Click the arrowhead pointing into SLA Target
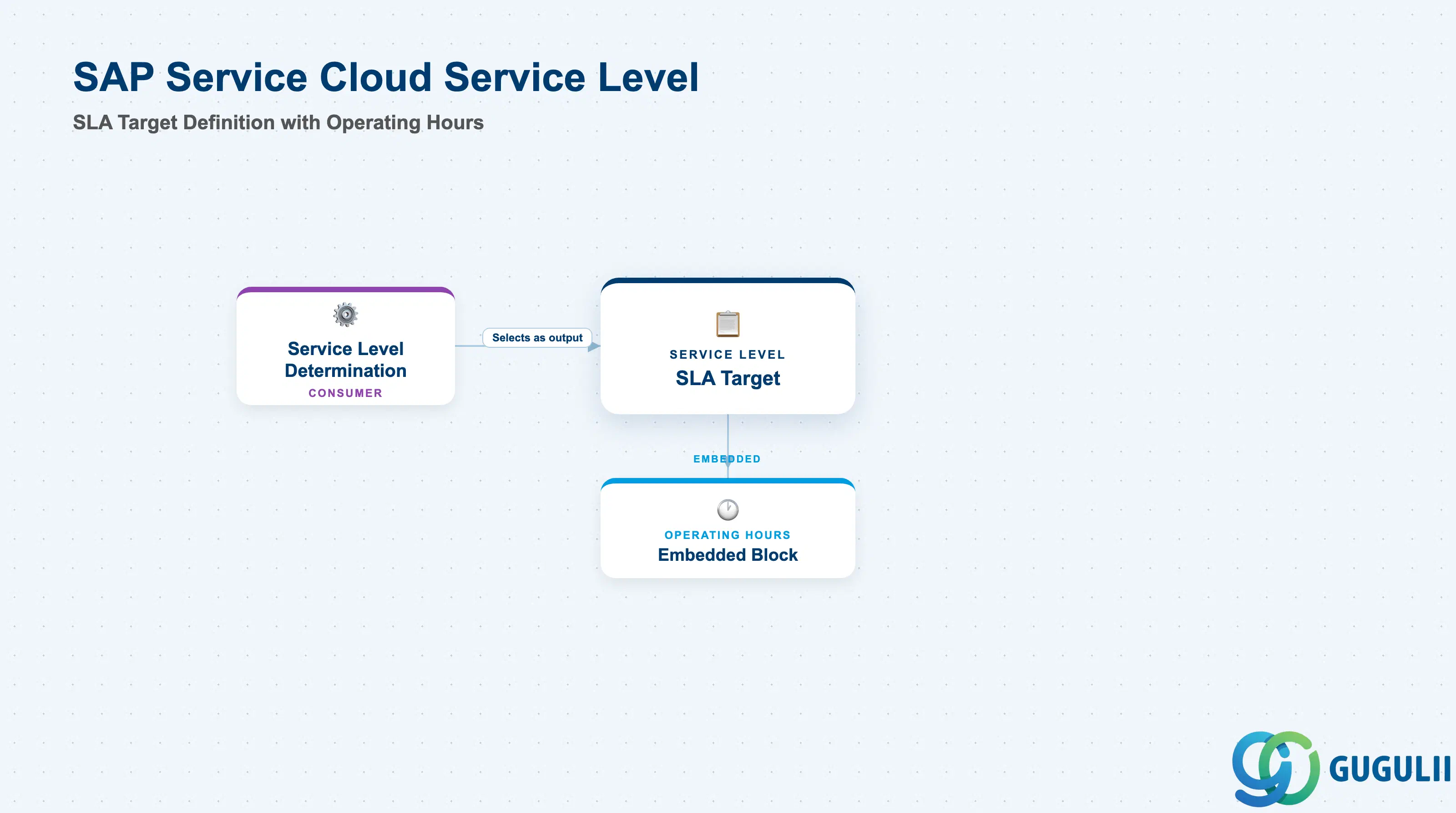 click(594, 346)
